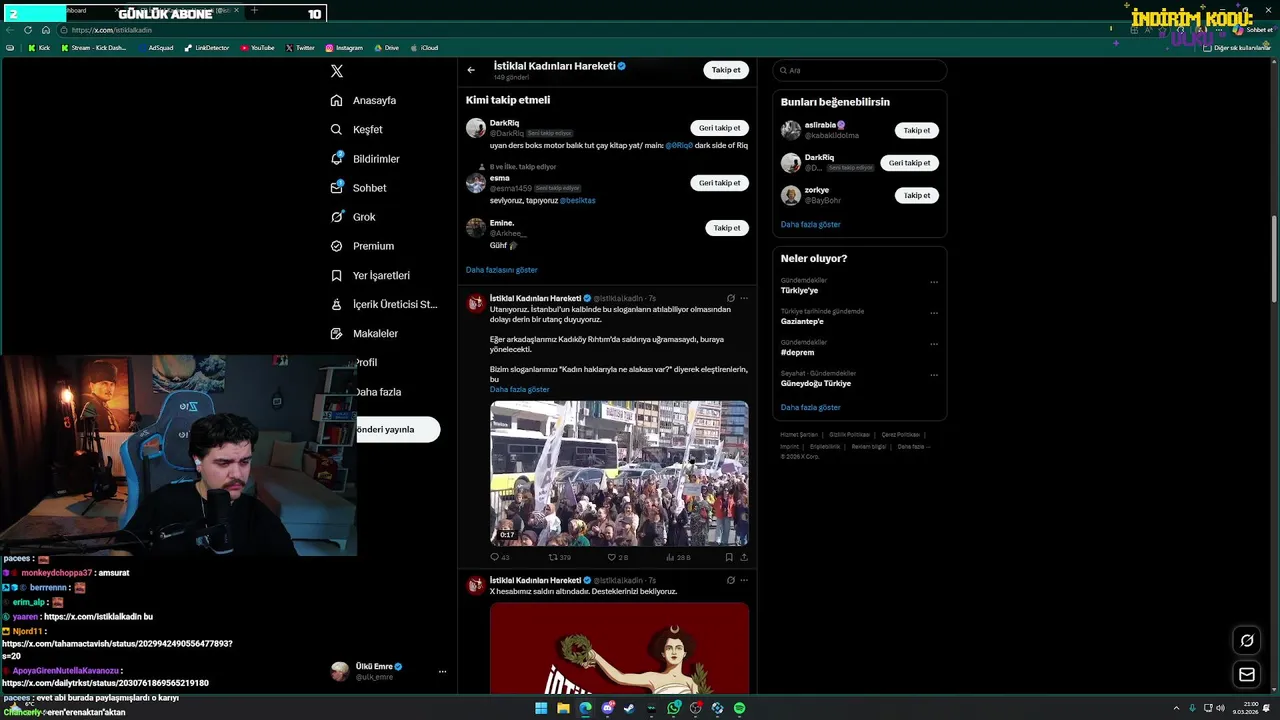The width and height of the screenshot is (1280, 720).
Task: Like the tweet with 2 B likes
Action: point(618,557)
